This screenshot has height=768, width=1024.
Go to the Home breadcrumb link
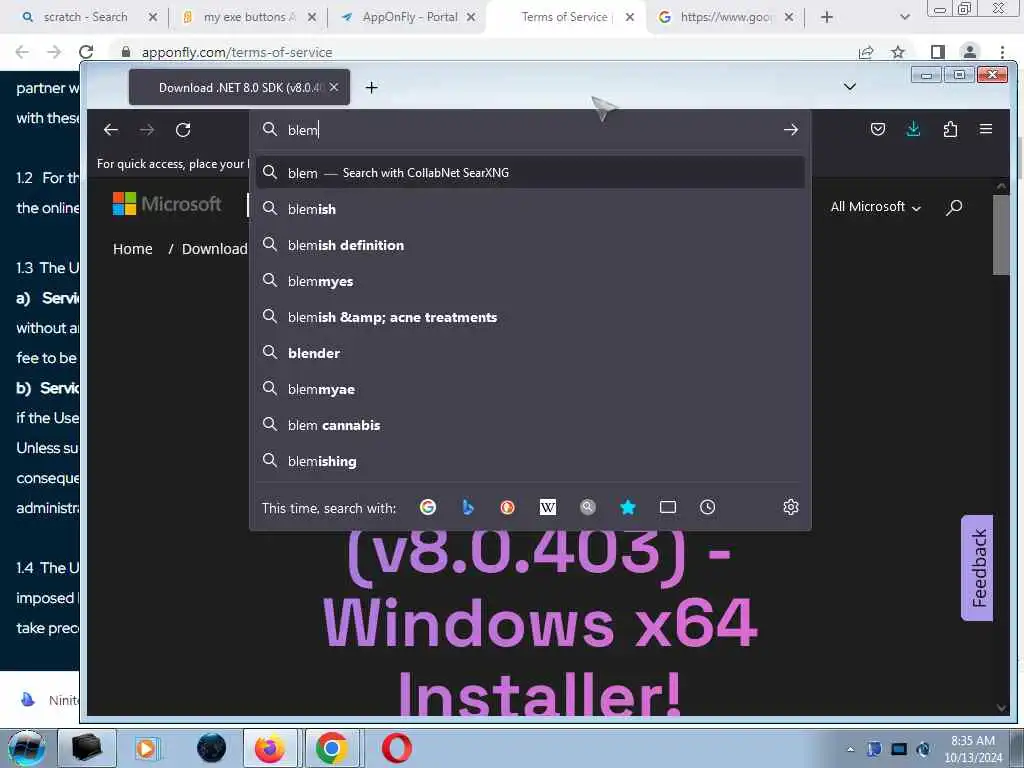click(133, 249)
